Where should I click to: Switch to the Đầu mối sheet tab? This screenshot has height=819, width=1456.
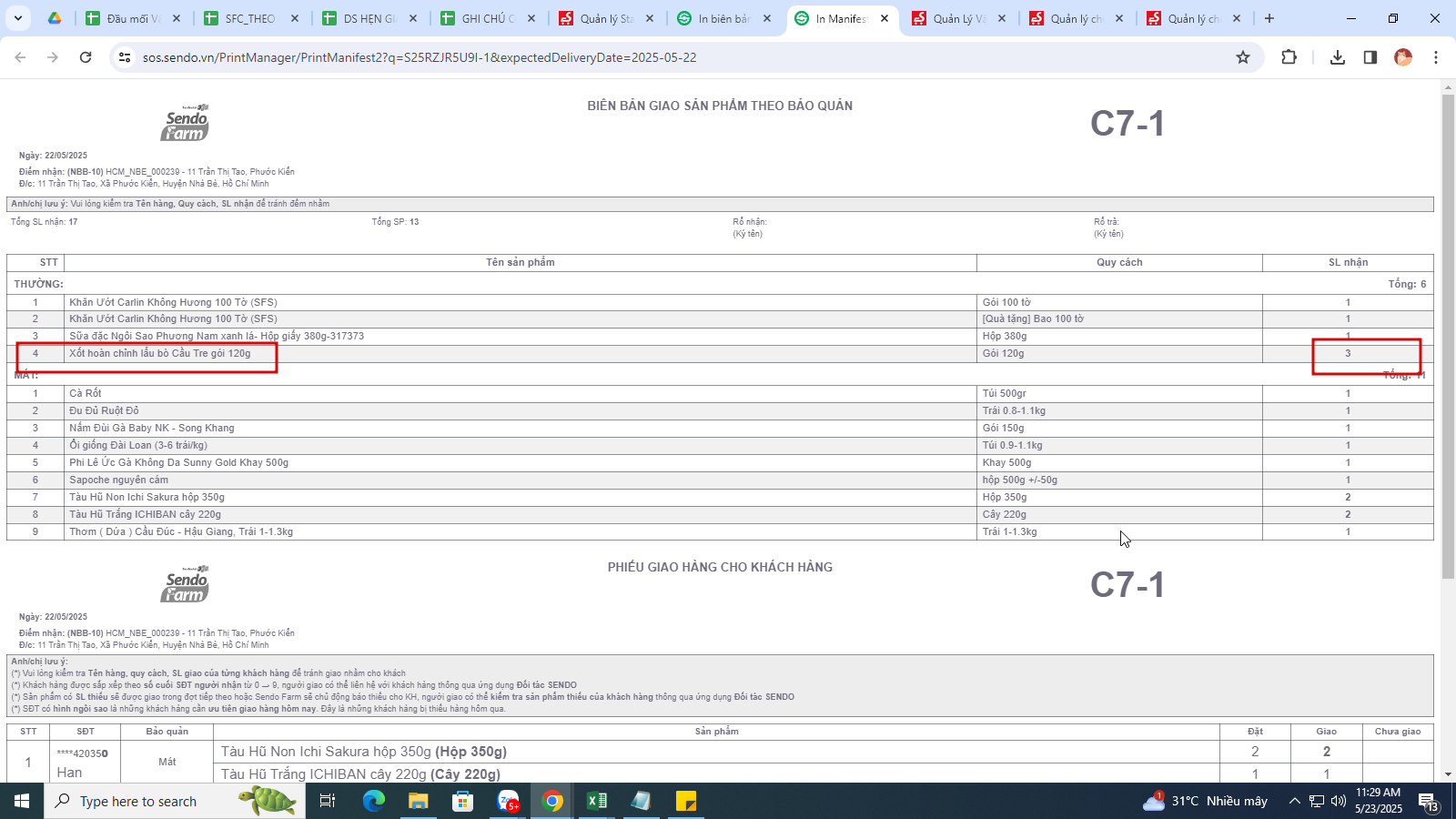[133, 18]
